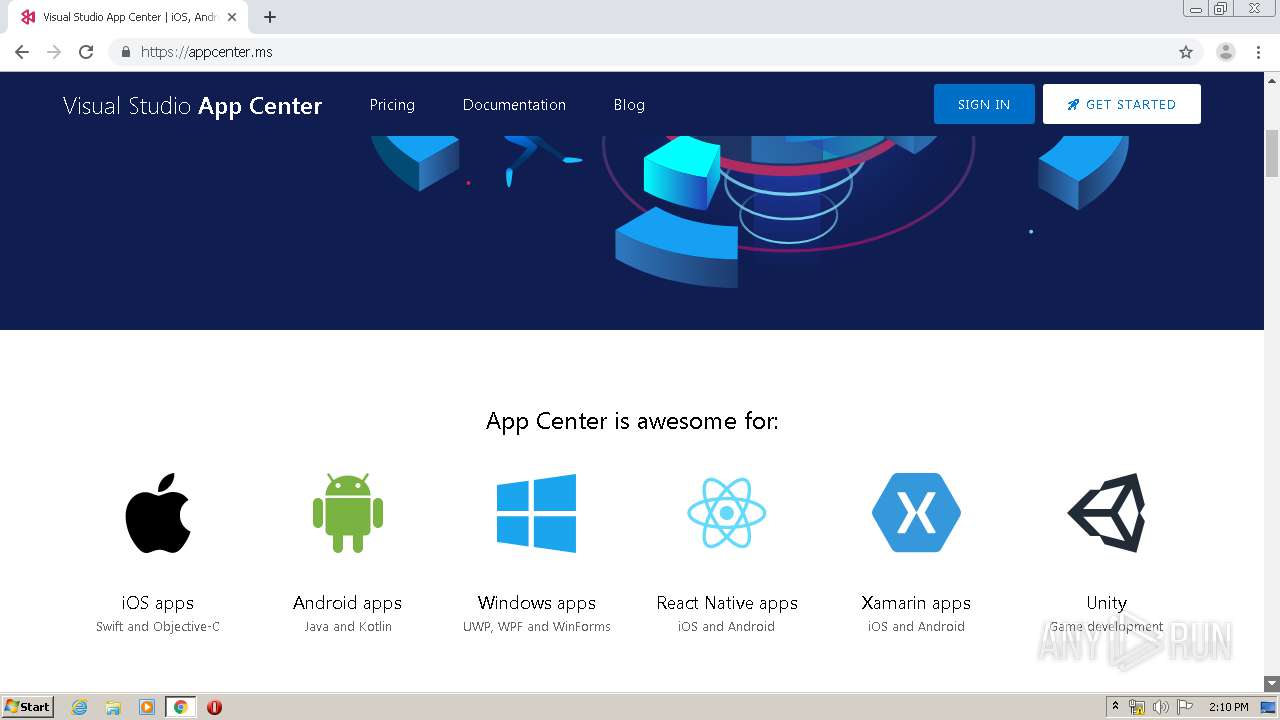Click the UWP, WPF and WinForms text
The image size is (1280, 720).
pos(537,627)
